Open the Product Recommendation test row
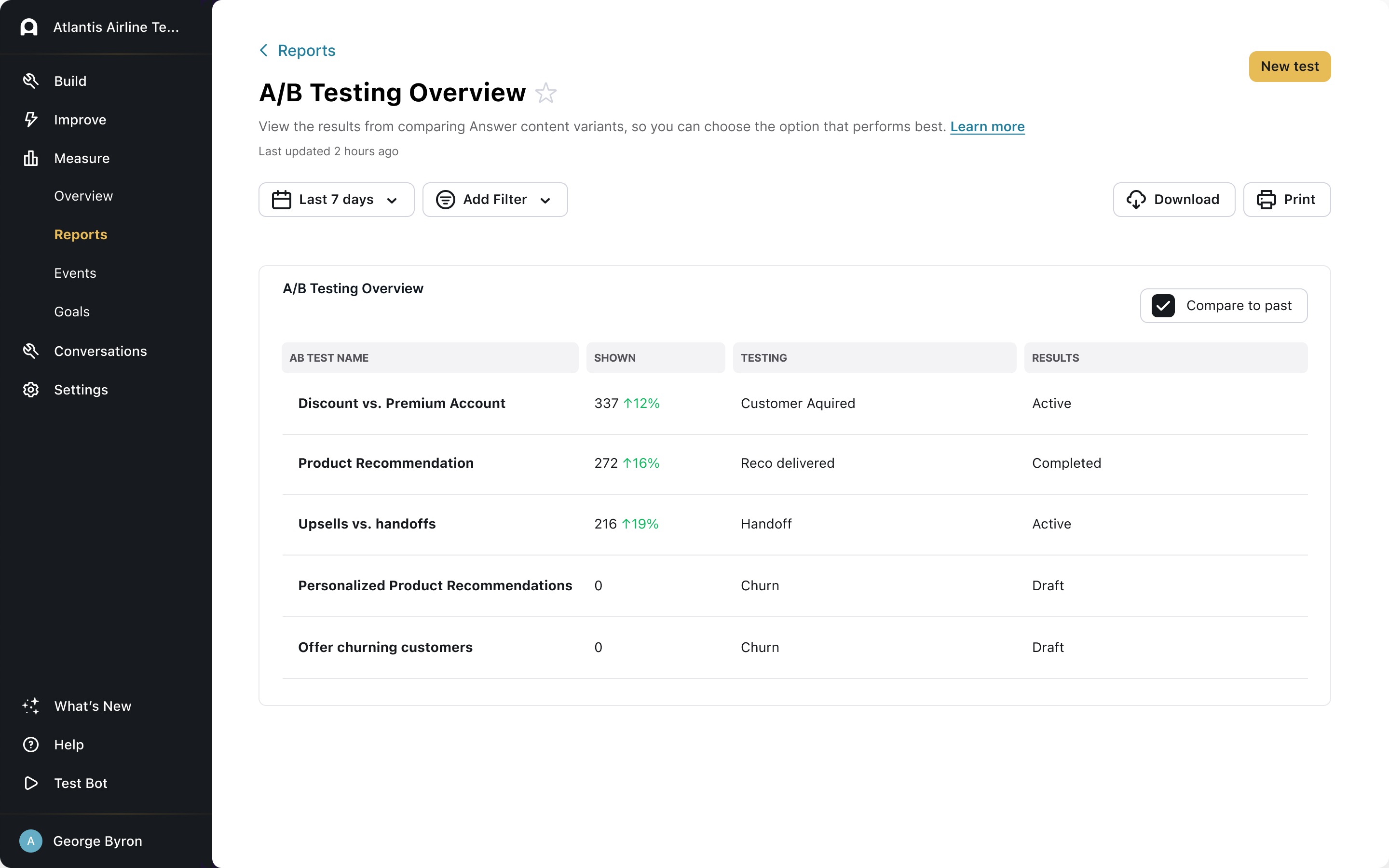 point(386,463)
